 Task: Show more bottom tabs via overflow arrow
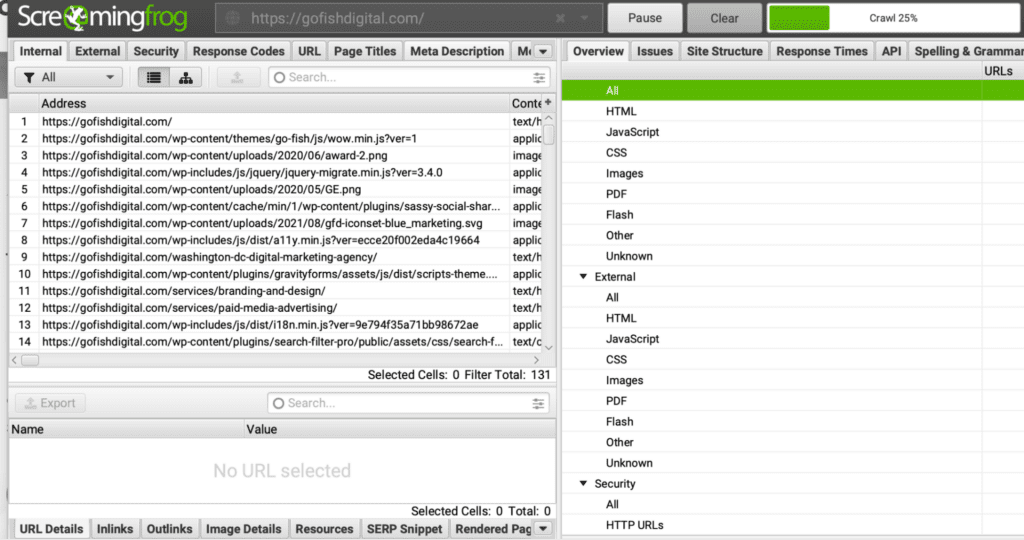(543, 529)
